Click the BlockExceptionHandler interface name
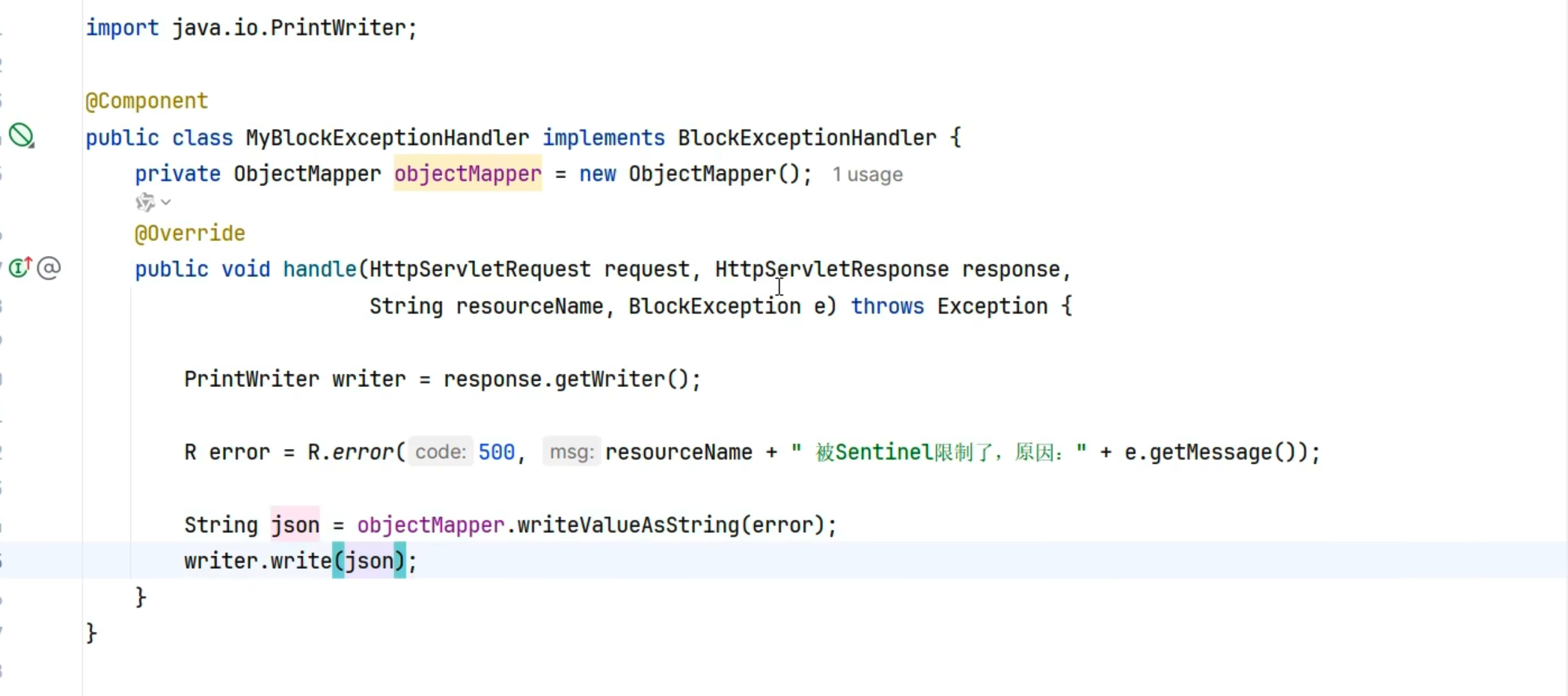Screen dimensions: 1568x696 (806, 138)
